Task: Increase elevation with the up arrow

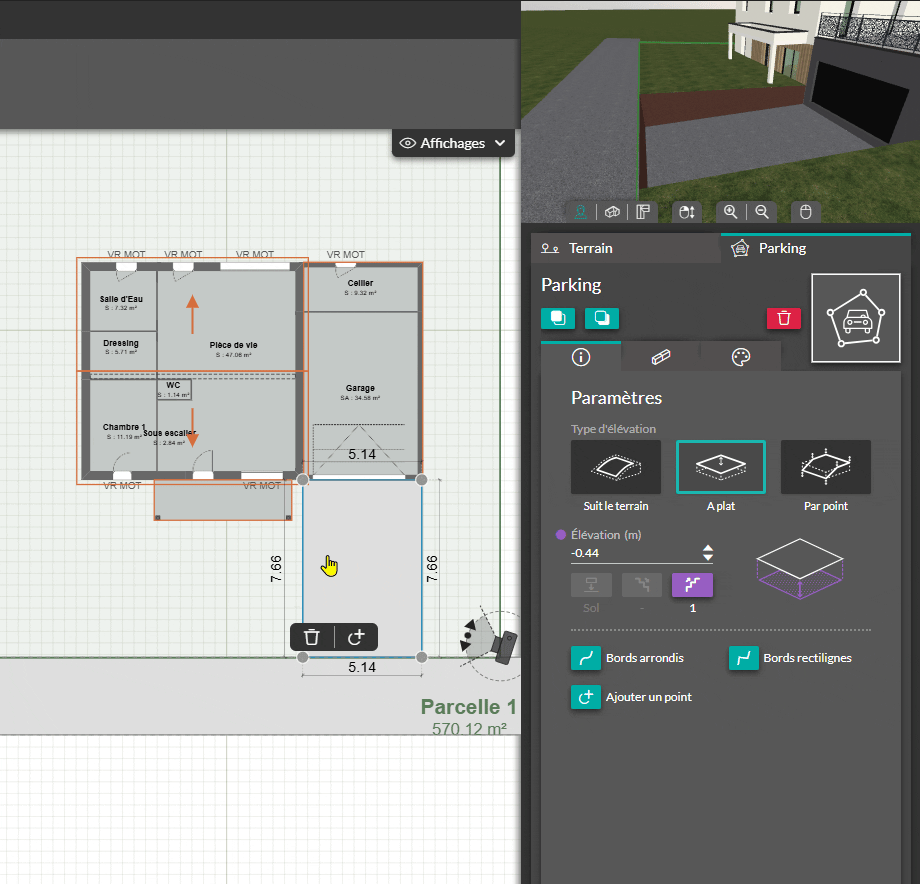Action: tap(708, 548)
